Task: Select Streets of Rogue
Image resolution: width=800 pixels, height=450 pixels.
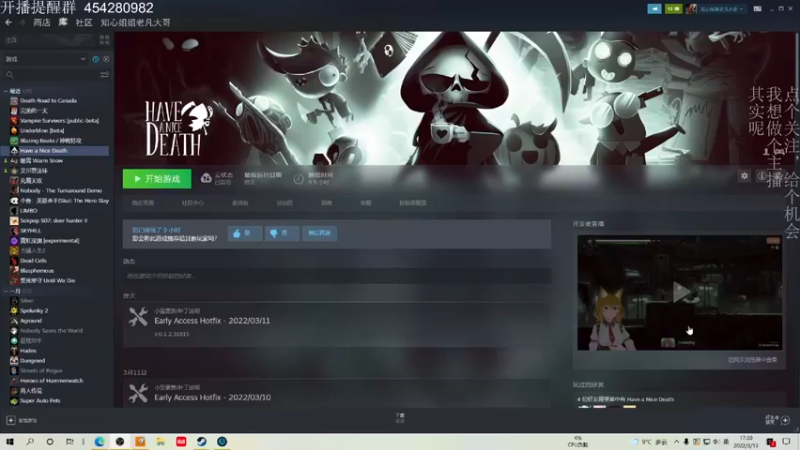Action: (41, 370)
